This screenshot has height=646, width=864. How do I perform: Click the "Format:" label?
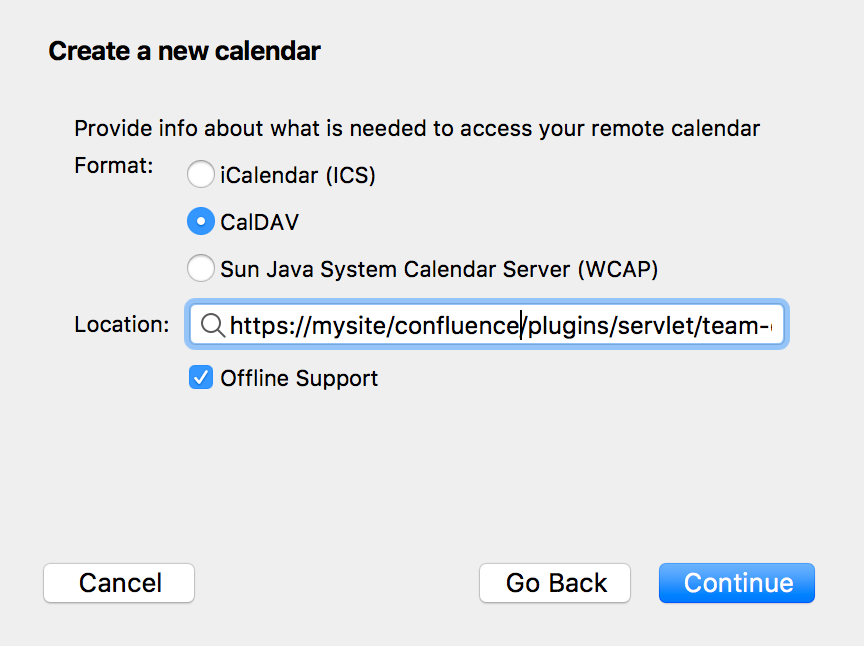[x=113, y=165]
